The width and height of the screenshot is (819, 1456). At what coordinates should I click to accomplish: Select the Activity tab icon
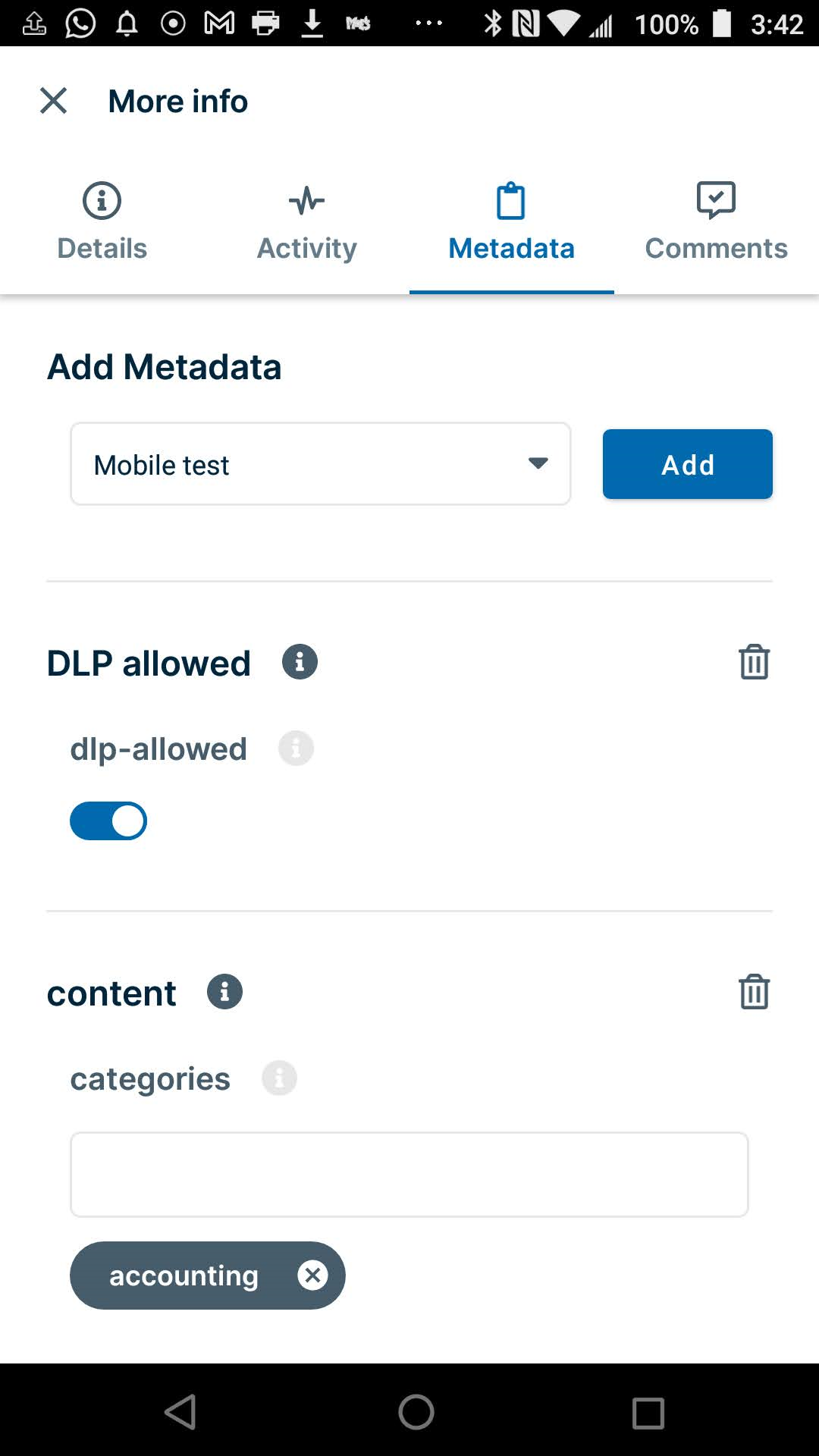pos(306,200)
